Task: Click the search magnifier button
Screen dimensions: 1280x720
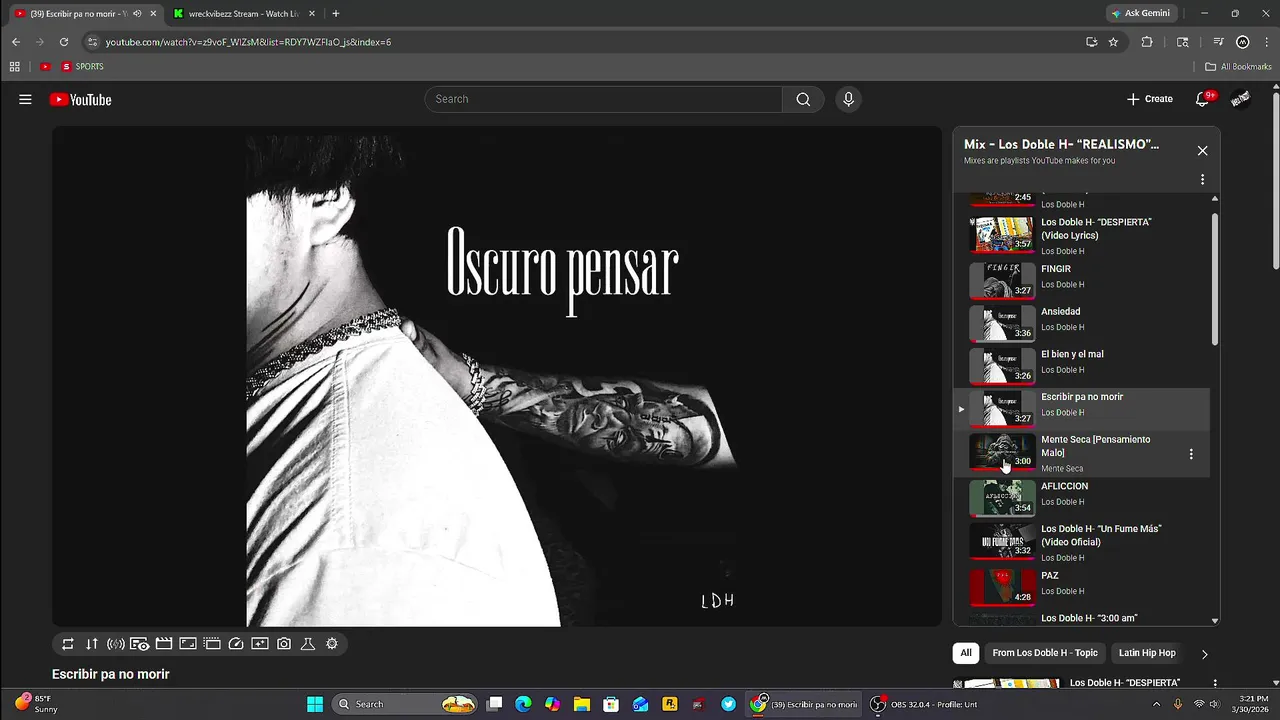Action: [x=803, y=99]
